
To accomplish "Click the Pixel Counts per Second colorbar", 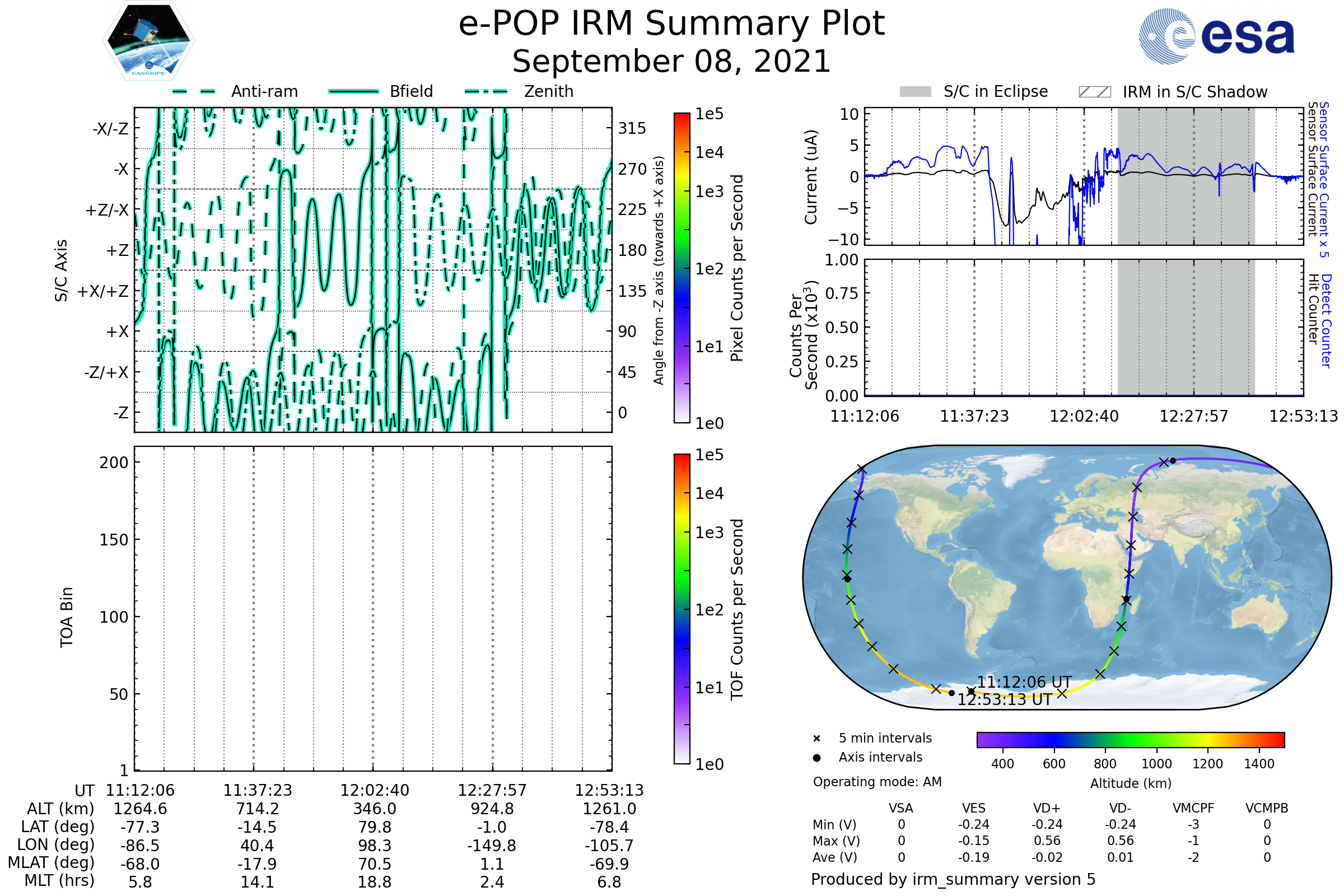I will [x=682, y=268].
